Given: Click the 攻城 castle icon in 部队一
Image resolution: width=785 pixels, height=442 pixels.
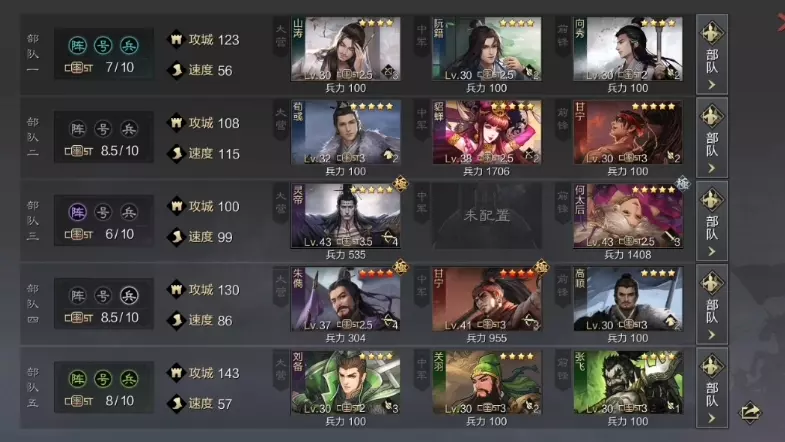Looking at the screenshot, I should point(176,40).
